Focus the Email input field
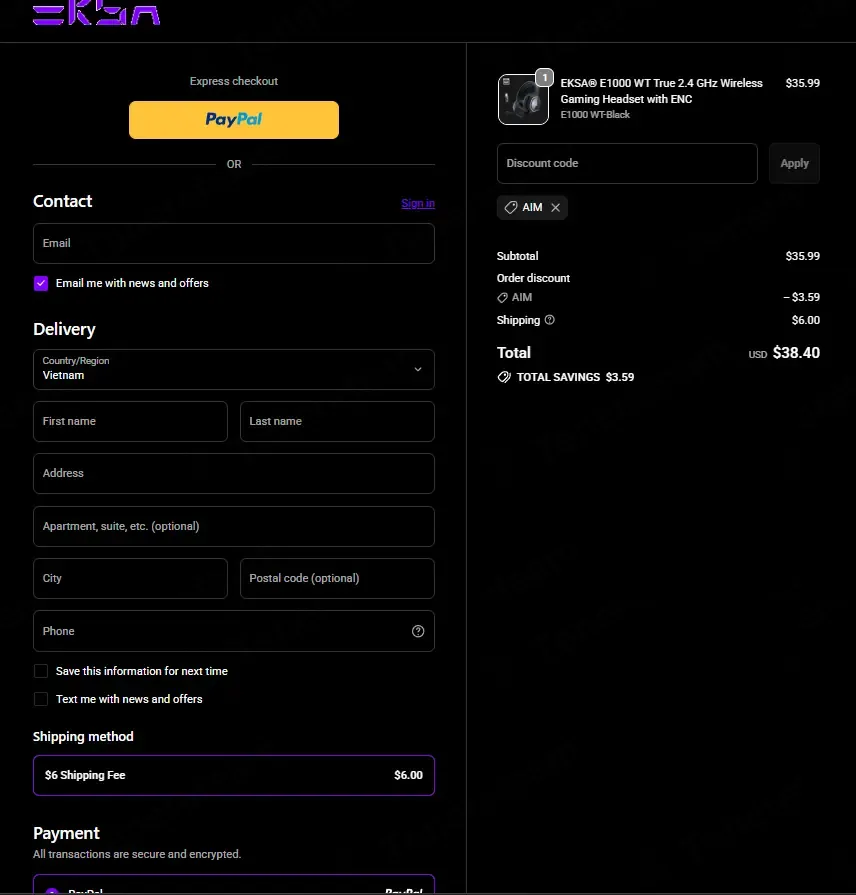 click(234, 244)
